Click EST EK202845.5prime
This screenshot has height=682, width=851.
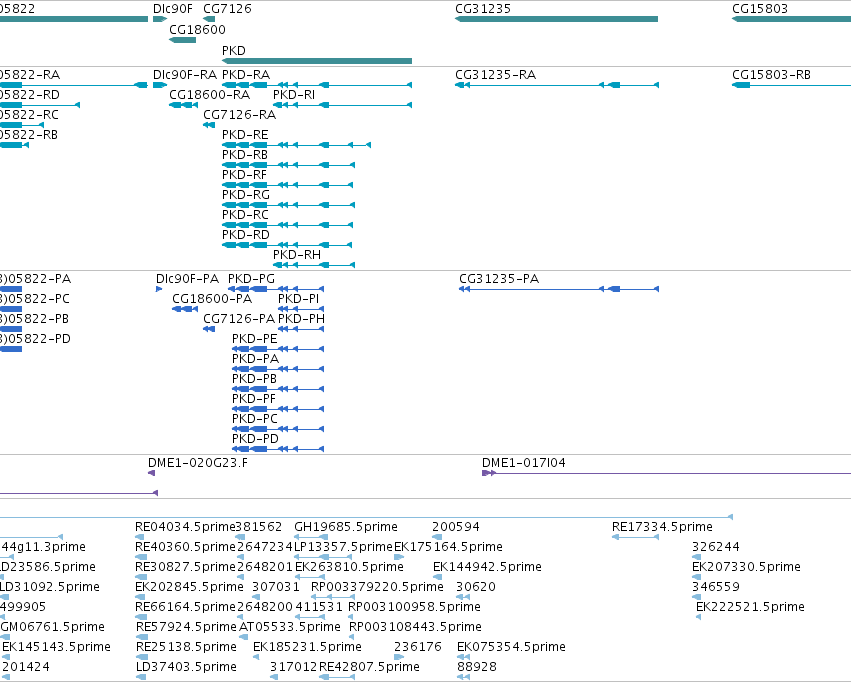(x=141, y=597)
